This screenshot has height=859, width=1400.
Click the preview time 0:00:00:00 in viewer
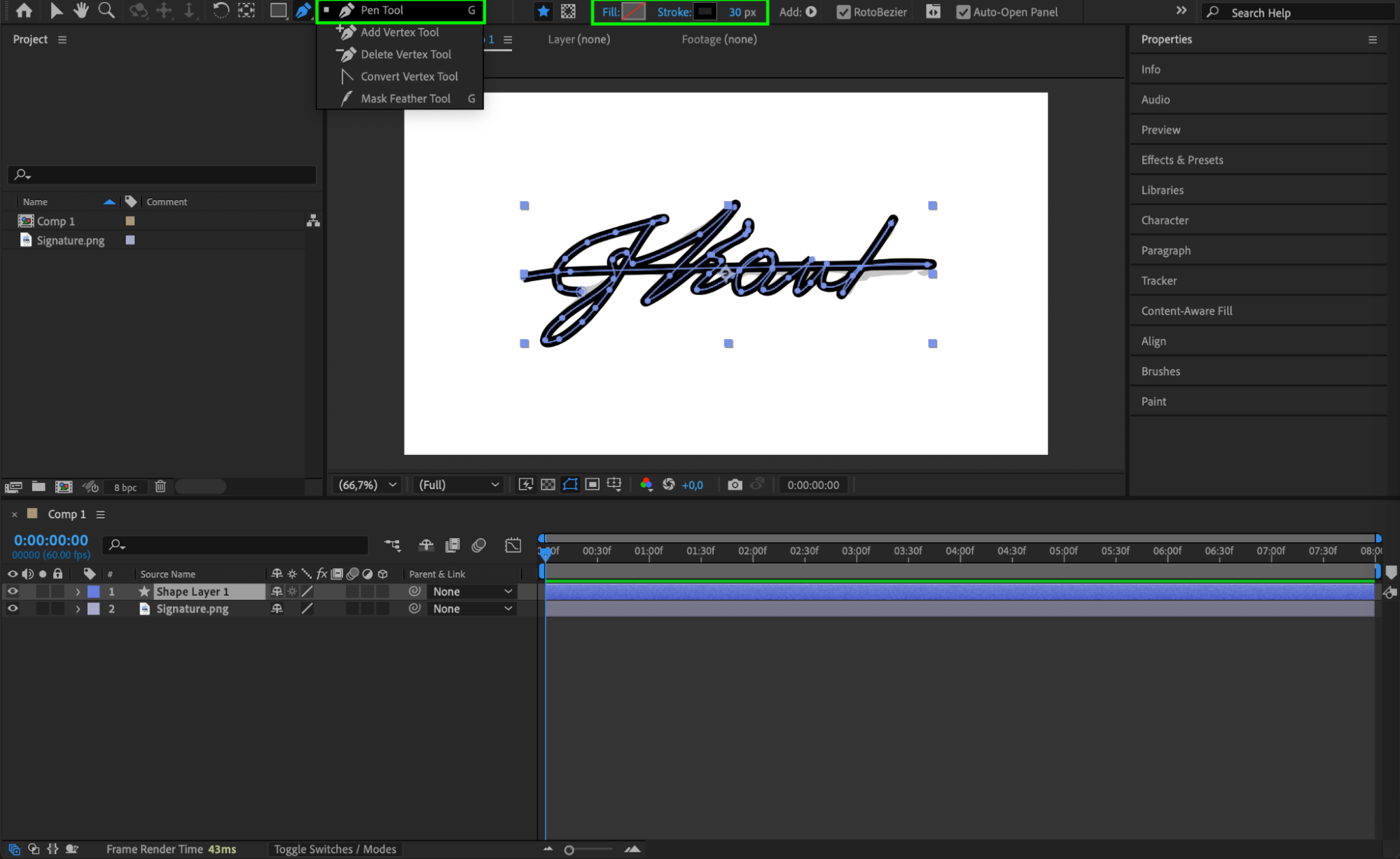pyautogui.click(x=813, y=485)
